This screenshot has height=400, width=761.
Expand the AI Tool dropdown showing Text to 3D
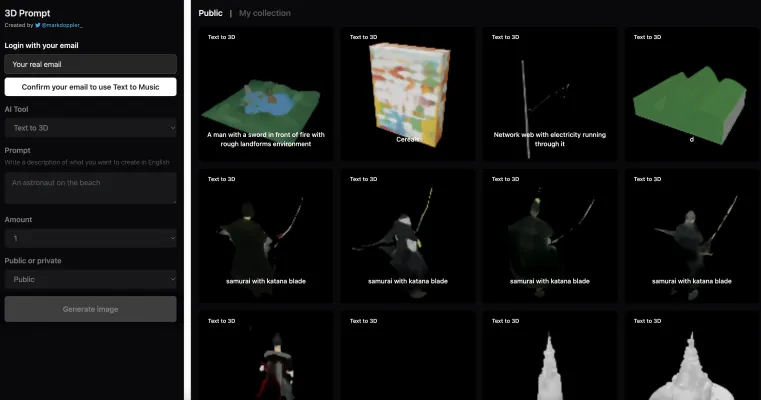(90, 127)
